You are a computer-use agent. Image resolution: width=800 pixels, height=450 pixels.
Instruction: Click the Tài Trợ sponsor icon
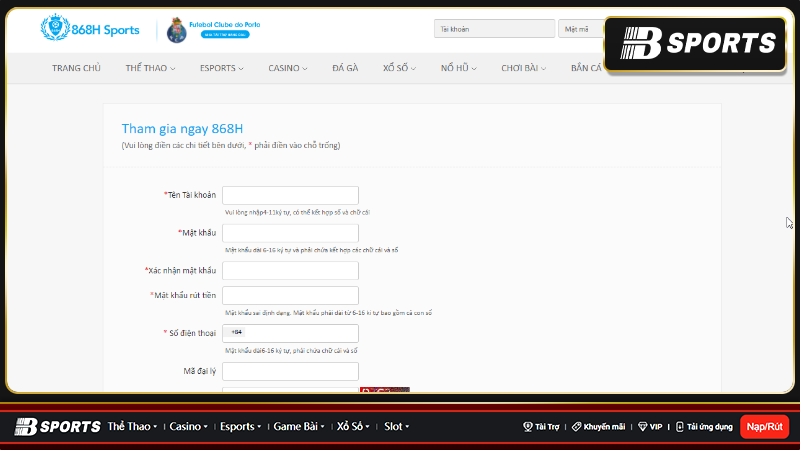tap(528, 427)
